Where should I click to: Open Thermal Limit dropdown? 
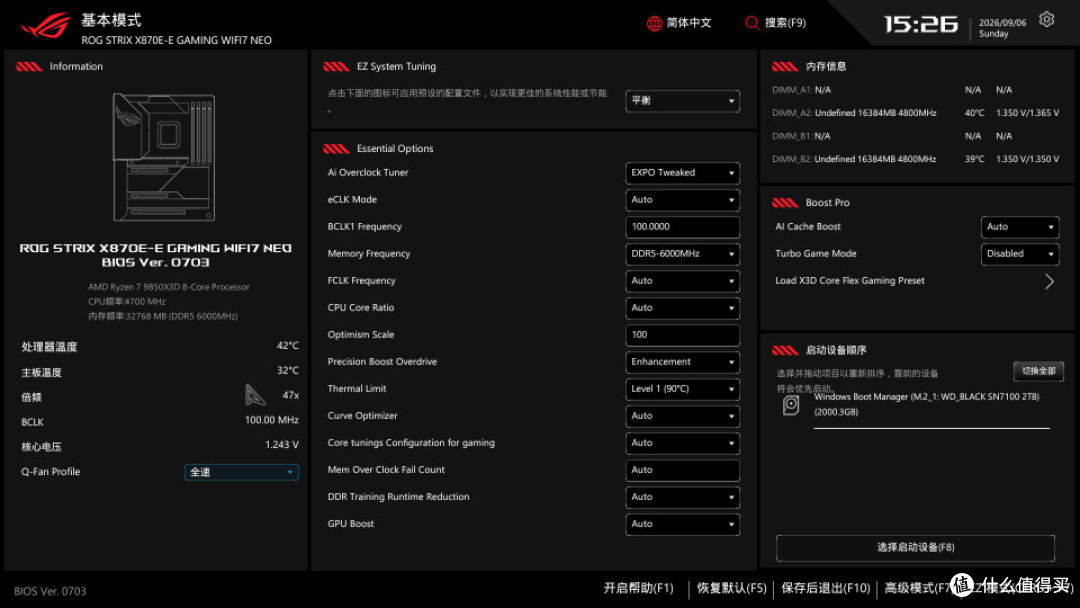pos(683,389)
